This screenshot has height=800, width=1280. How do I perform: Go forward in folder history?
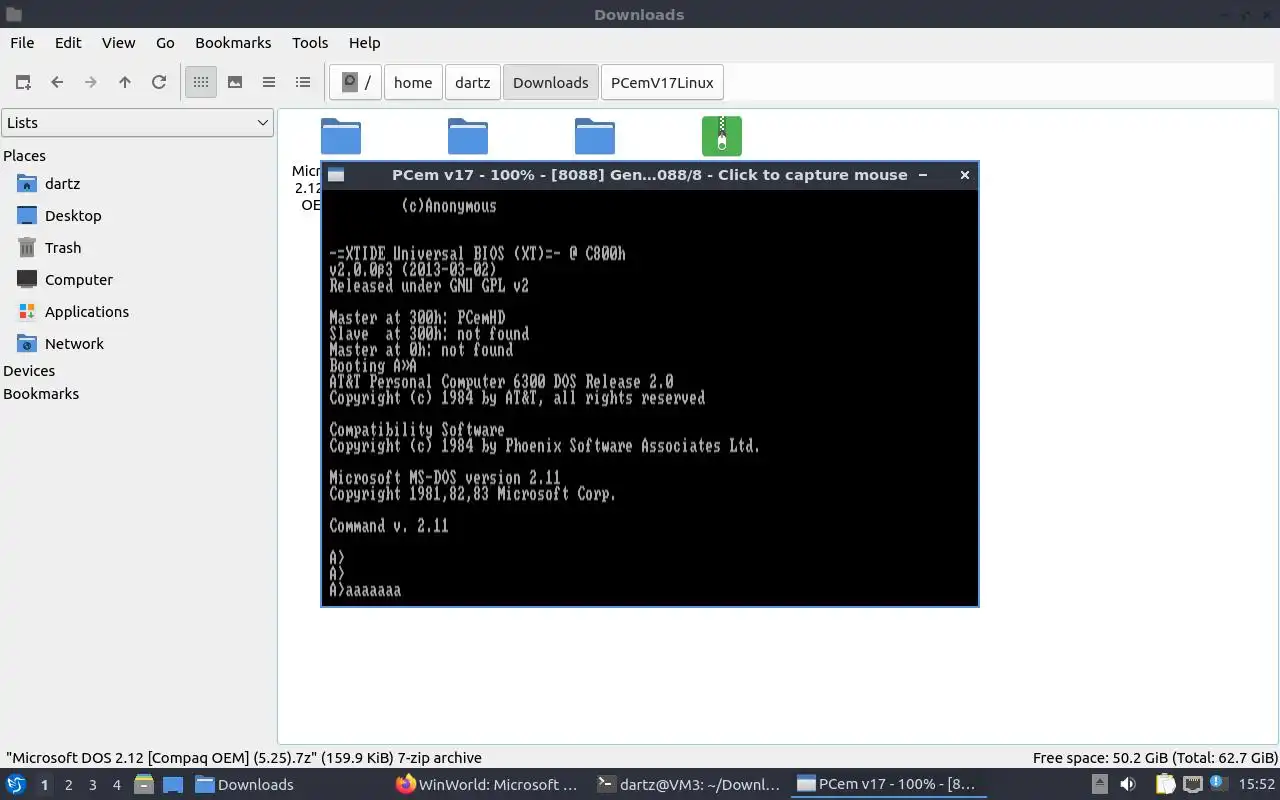click(91, 82)
